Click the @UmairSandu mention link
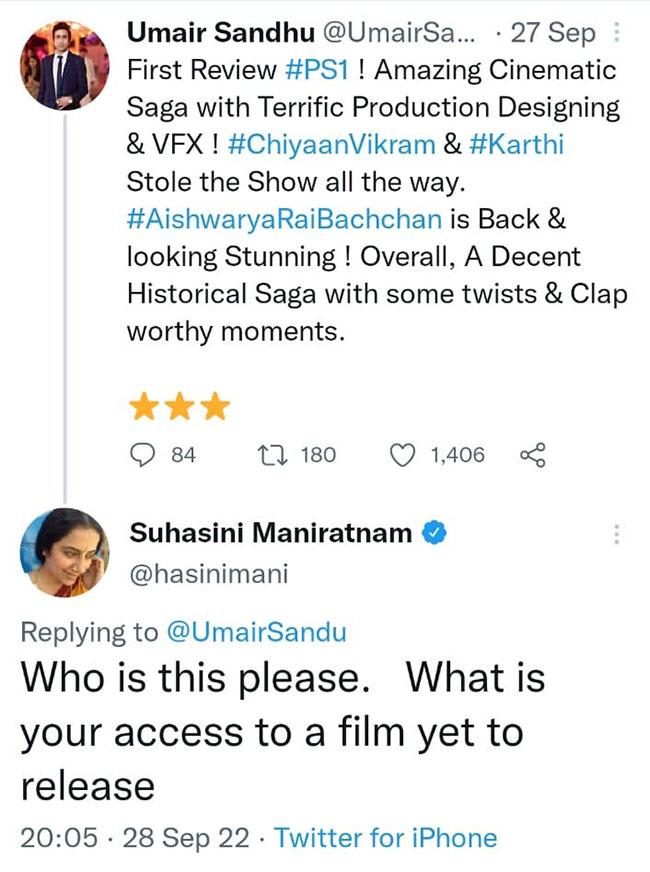 coord(255,631)
